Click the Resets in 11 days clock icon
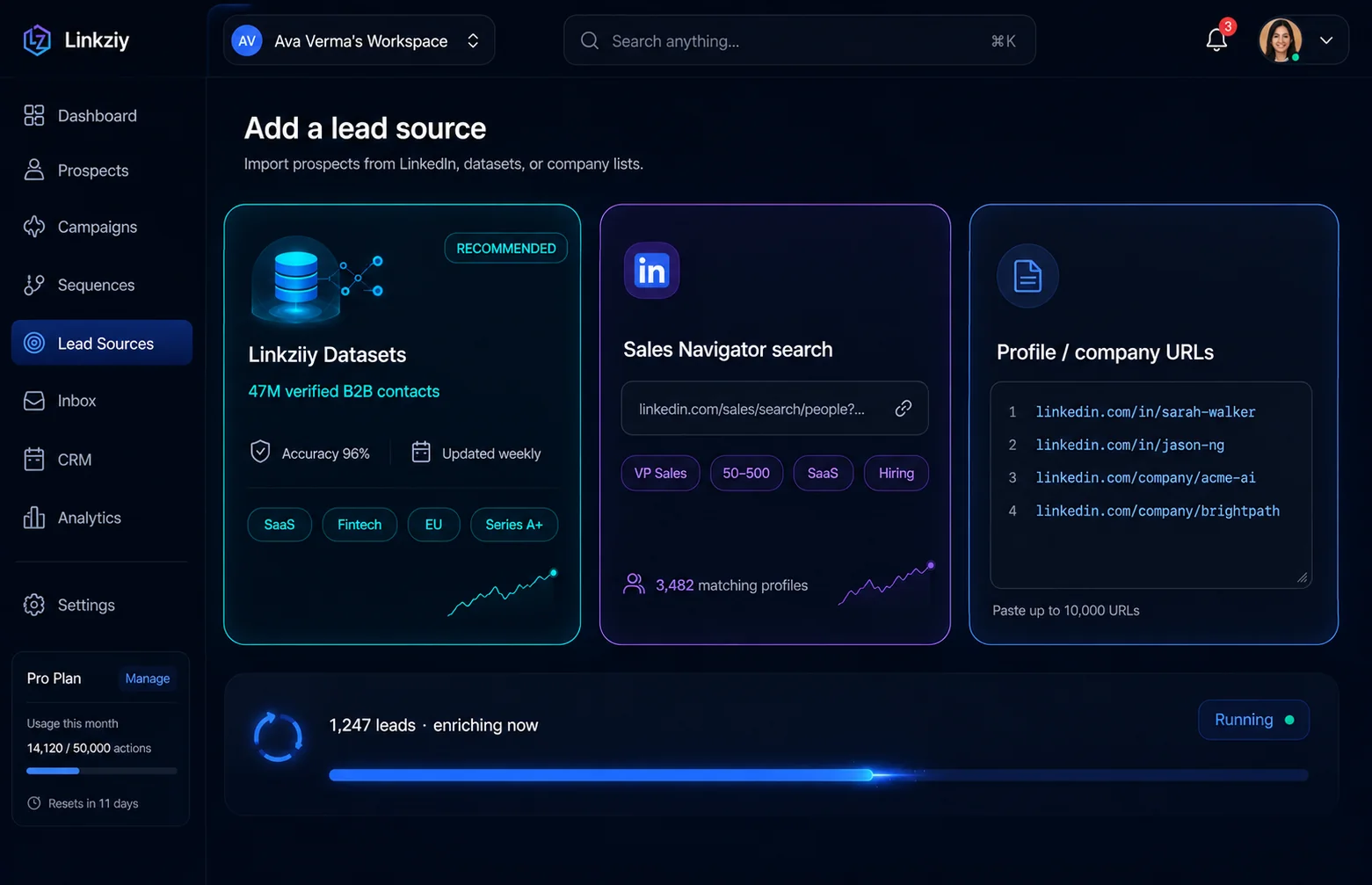The image size is (1372, 885). tap(34, 802)
